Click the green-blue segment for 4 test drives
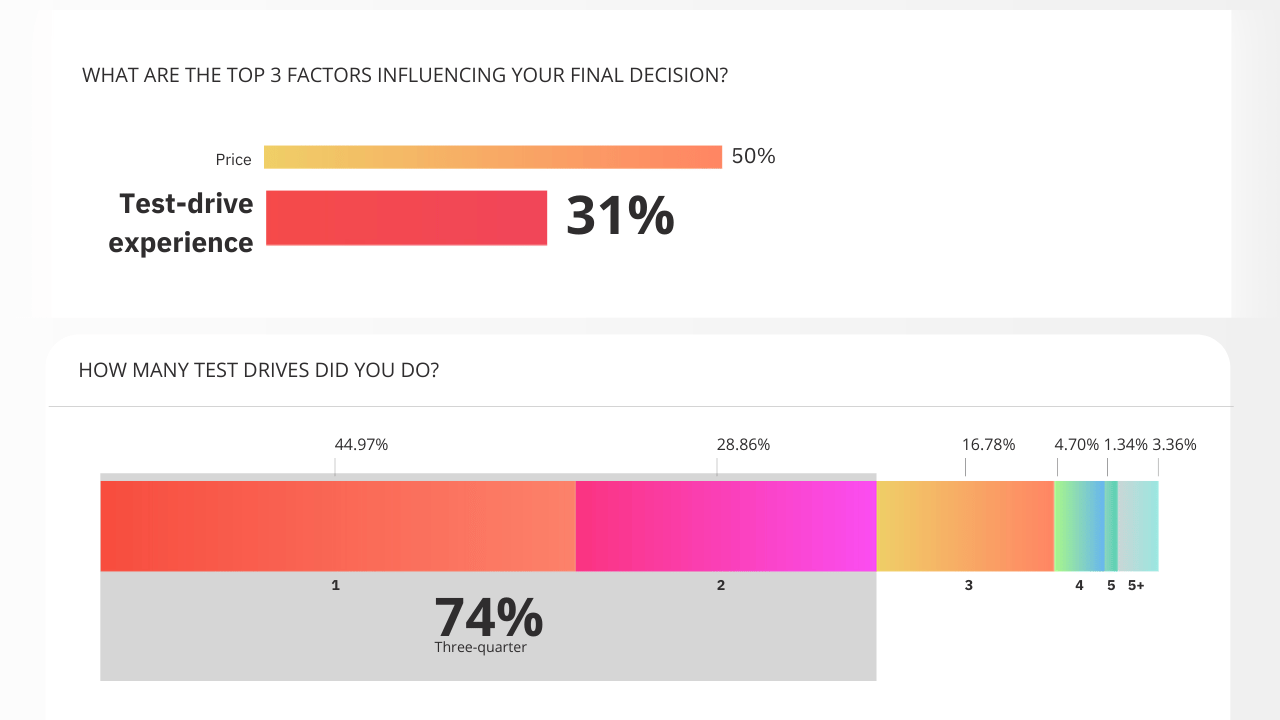 pos(1079,526)
